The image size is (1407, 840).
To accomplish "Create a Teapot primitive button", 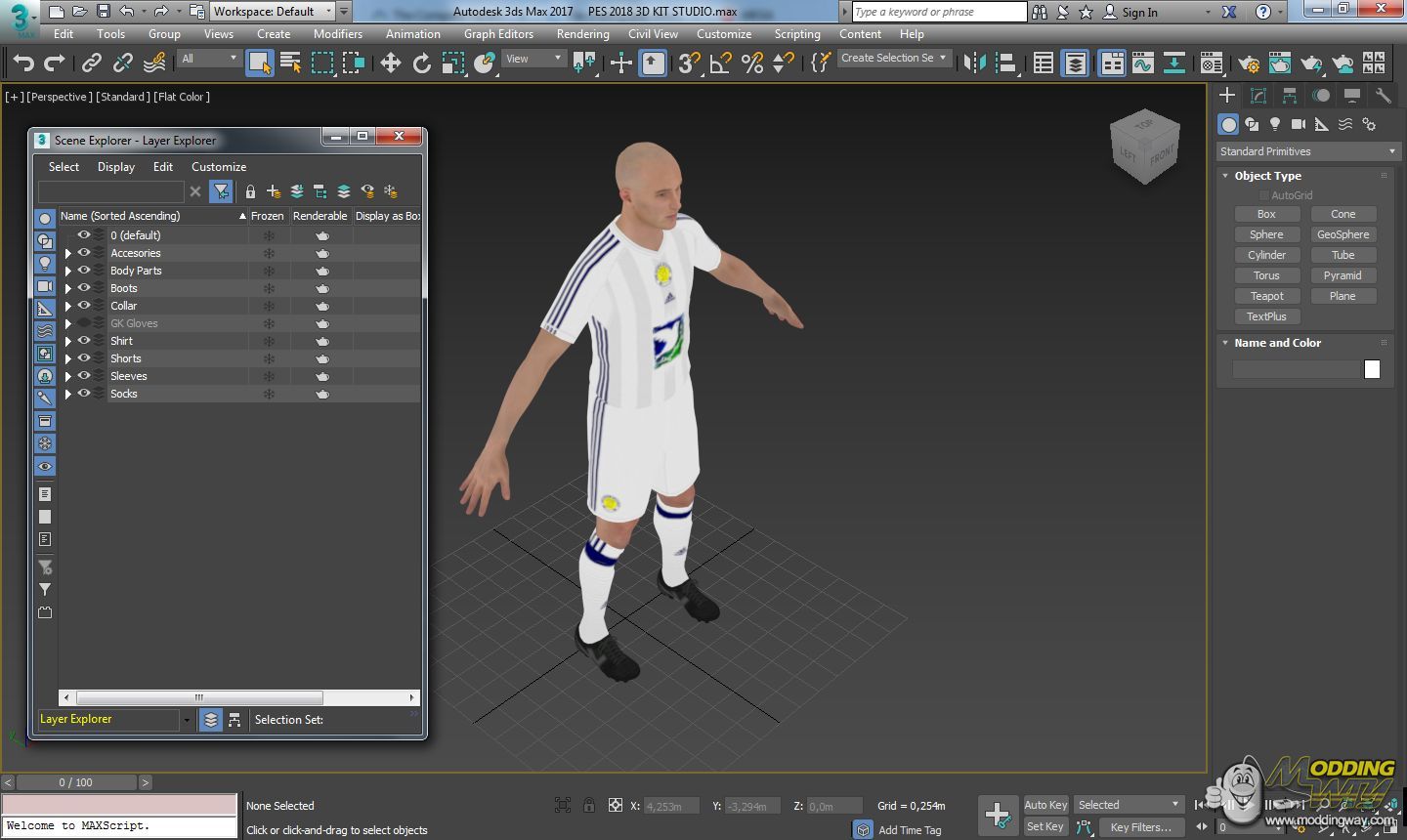I will point(1266,296).
